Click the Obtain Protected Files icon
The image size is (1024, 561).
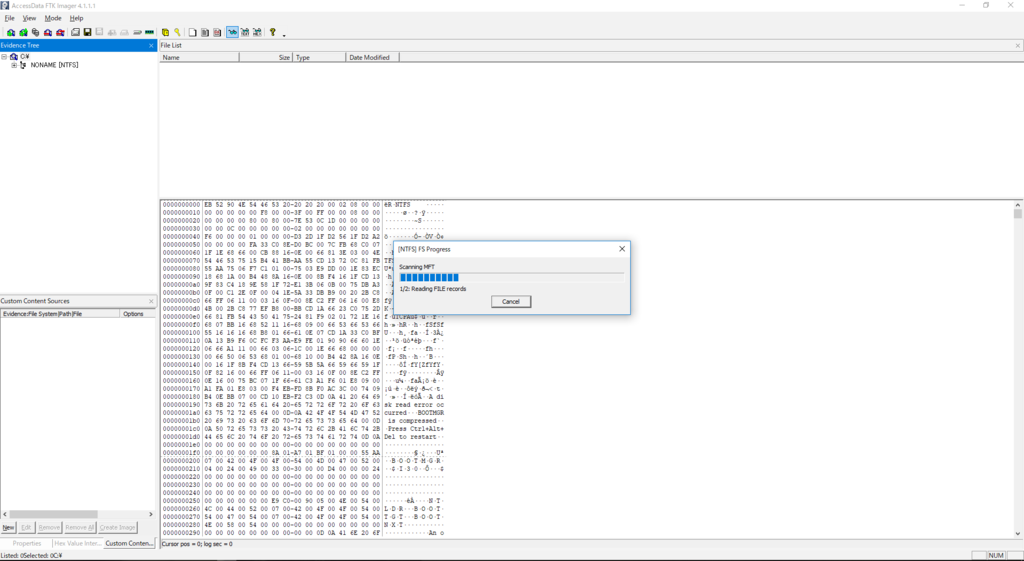165,32
